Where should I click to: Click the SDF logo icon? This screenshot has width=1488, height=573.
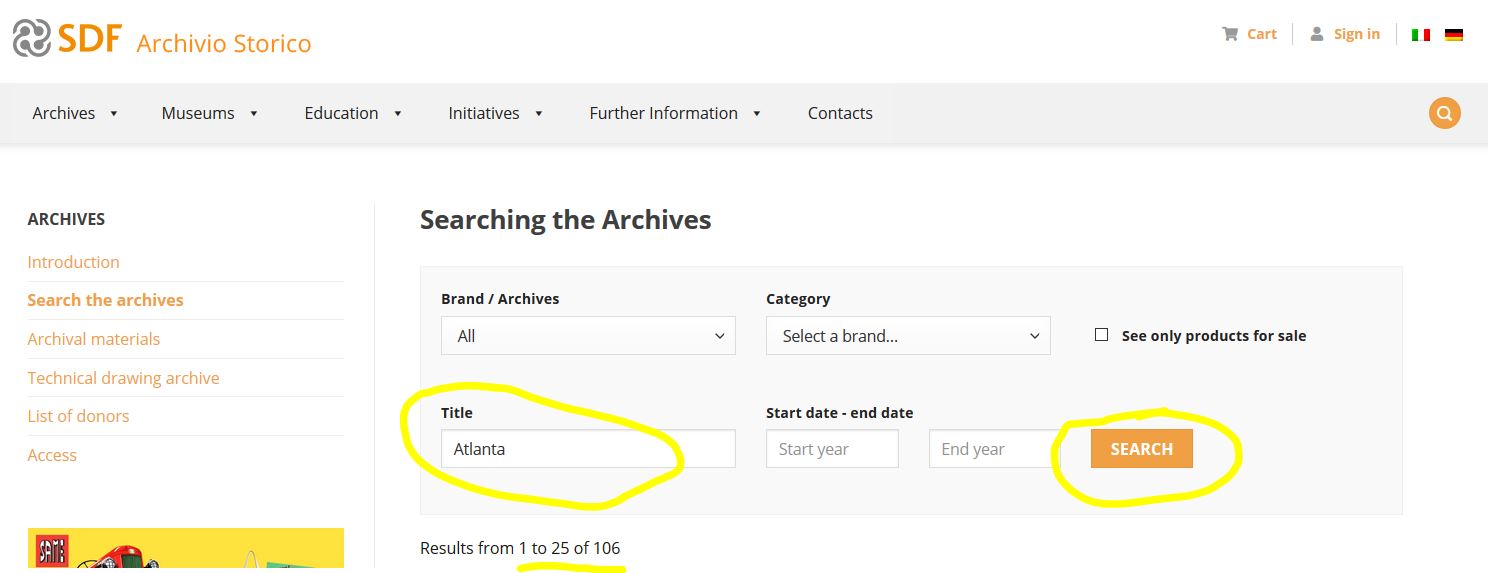pyautogui.click(x=31, y=38)
